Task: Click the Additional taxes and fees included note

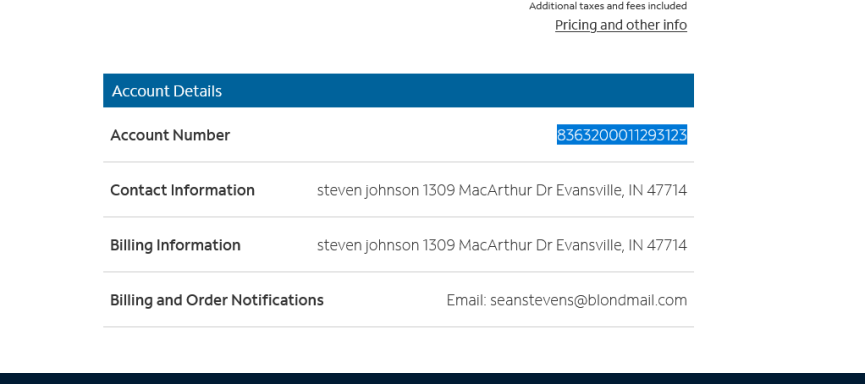Action: point(608,6)
